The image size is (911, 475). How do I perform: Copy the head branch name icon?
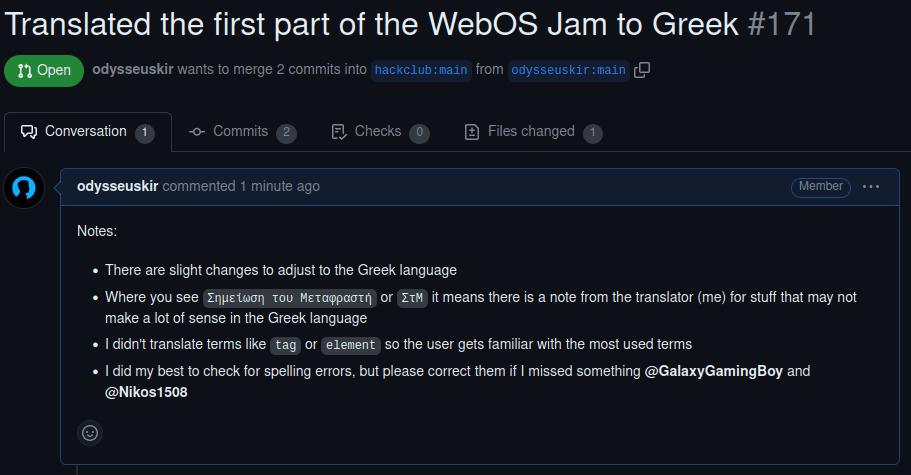pyautogui.click(x=643, y=70)
